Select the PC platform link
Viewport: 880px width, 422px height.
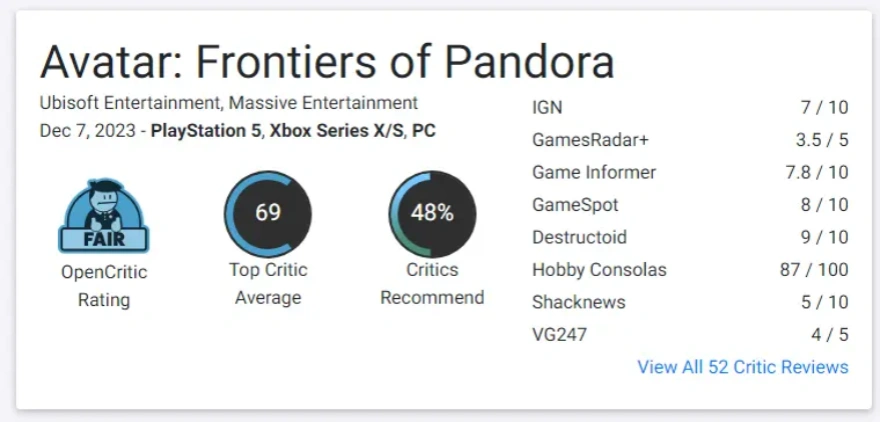pos(423,131)
